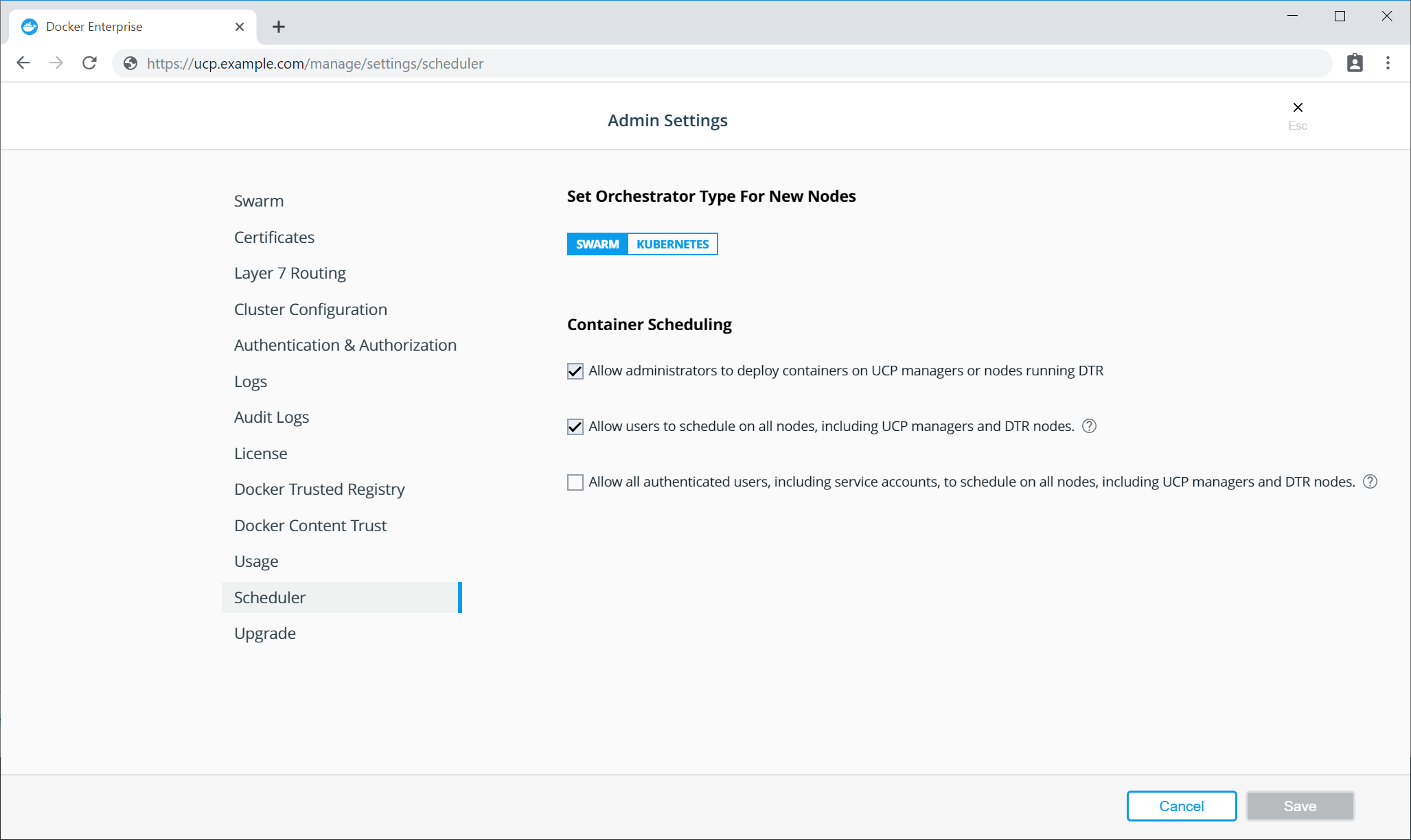
Task: Open the browser three-dot menu
Action: point(1388,63)
